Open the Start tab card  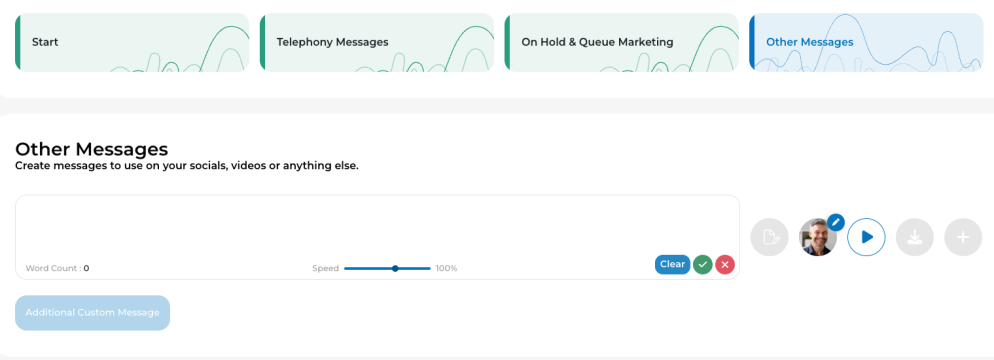pos(132,42)
